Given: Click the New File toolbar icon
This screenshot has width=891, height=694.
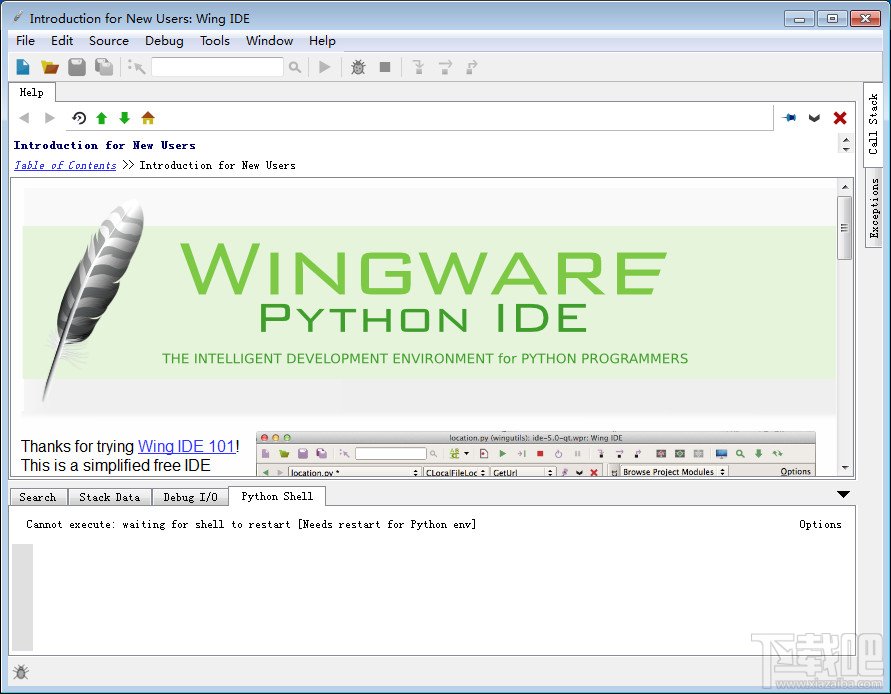Looking at the screenshot, I should pos(23,67).
